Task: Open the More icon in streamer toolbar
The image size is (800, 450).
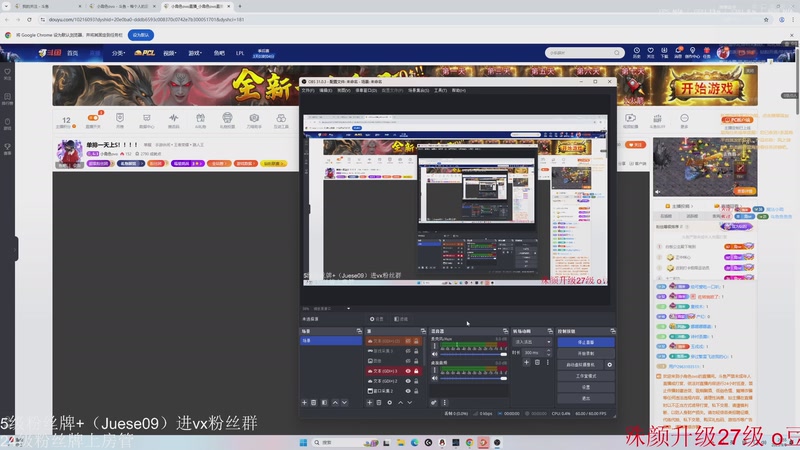Action: pyautogui.click(x=684, y=120)
